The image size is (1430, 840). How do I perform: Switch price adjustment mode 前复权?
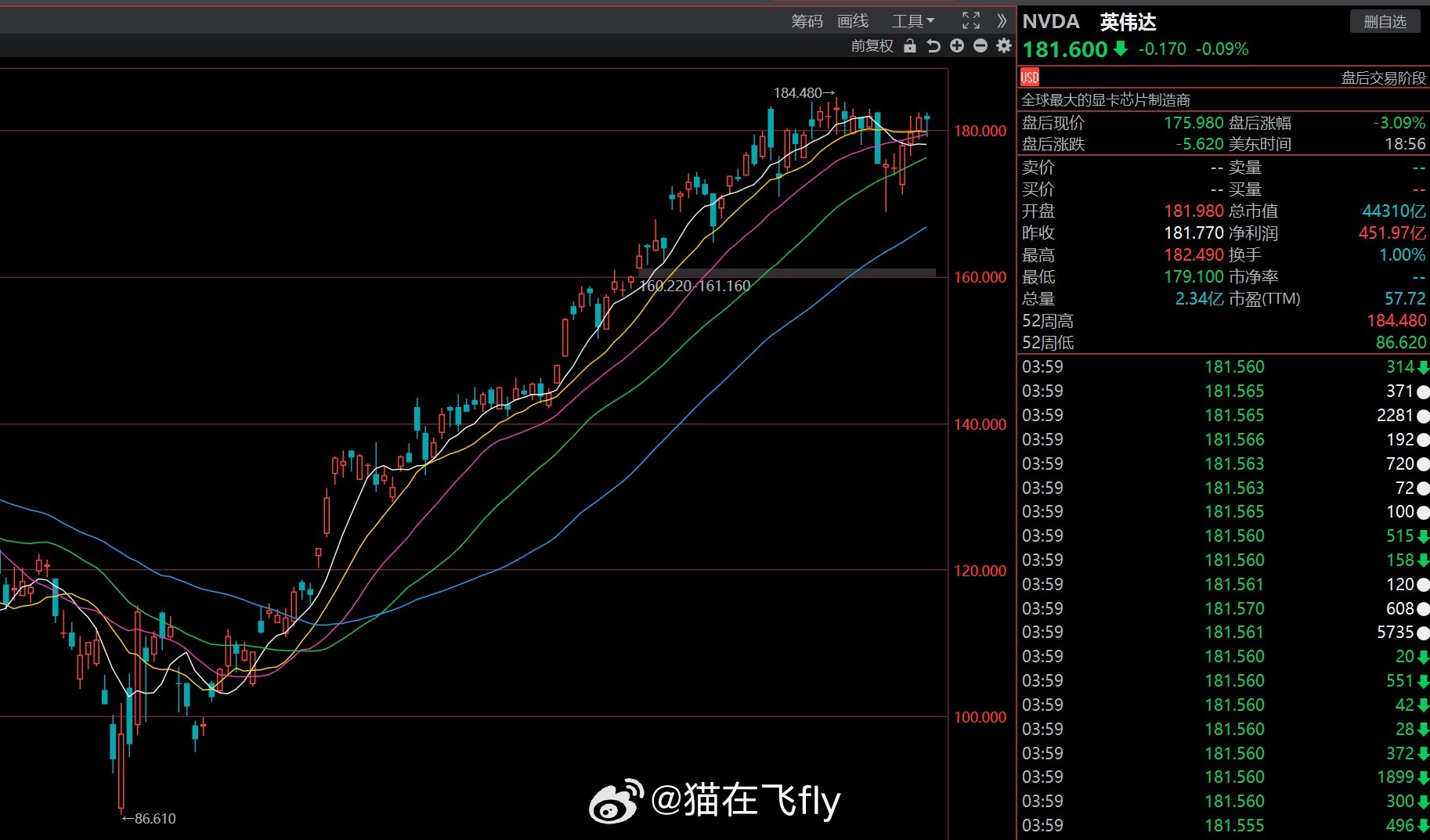tap(872, 46)
